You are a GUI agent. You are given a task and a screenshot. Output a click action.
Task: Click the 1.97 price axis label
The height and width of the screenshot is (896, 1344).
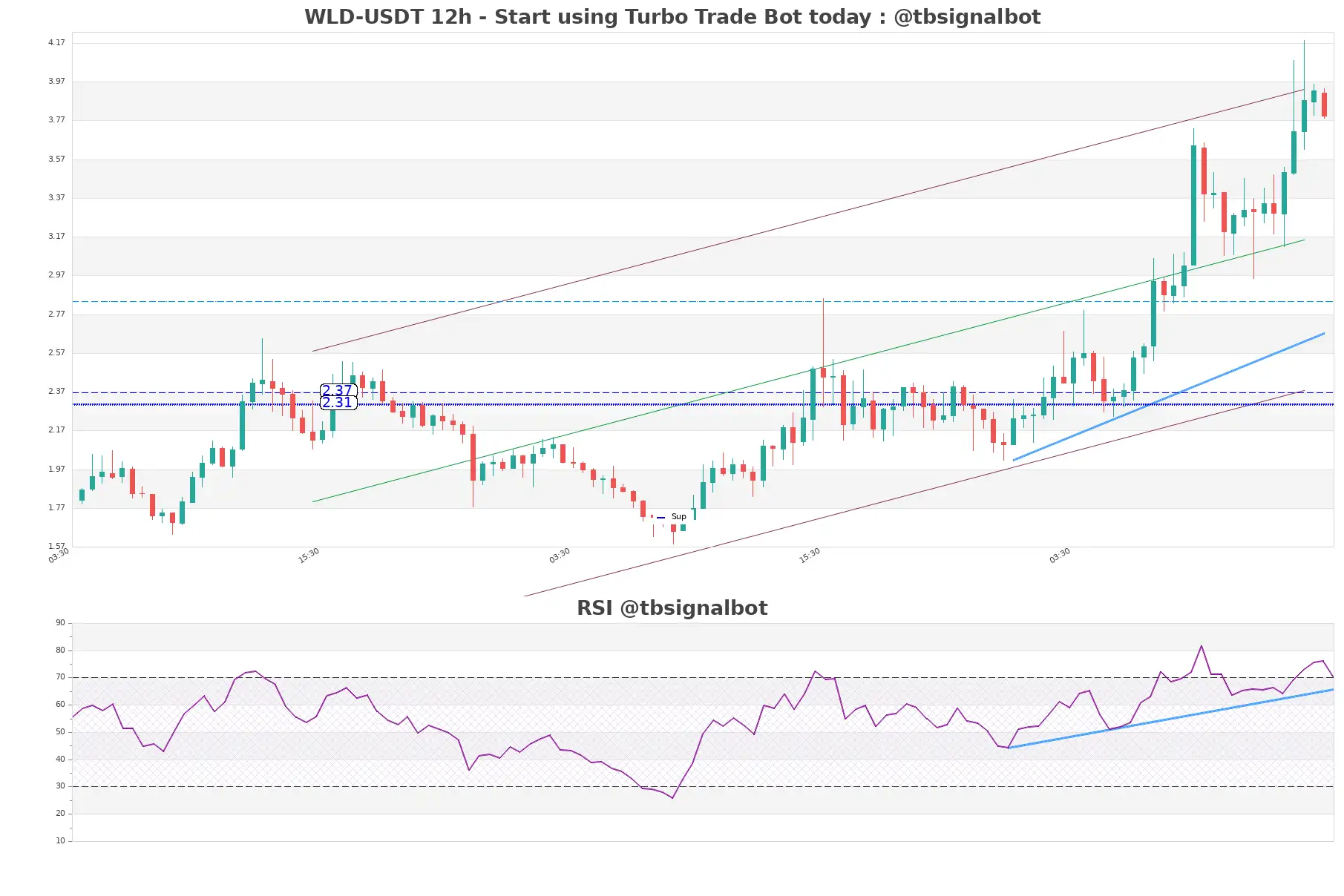(56, 469)
